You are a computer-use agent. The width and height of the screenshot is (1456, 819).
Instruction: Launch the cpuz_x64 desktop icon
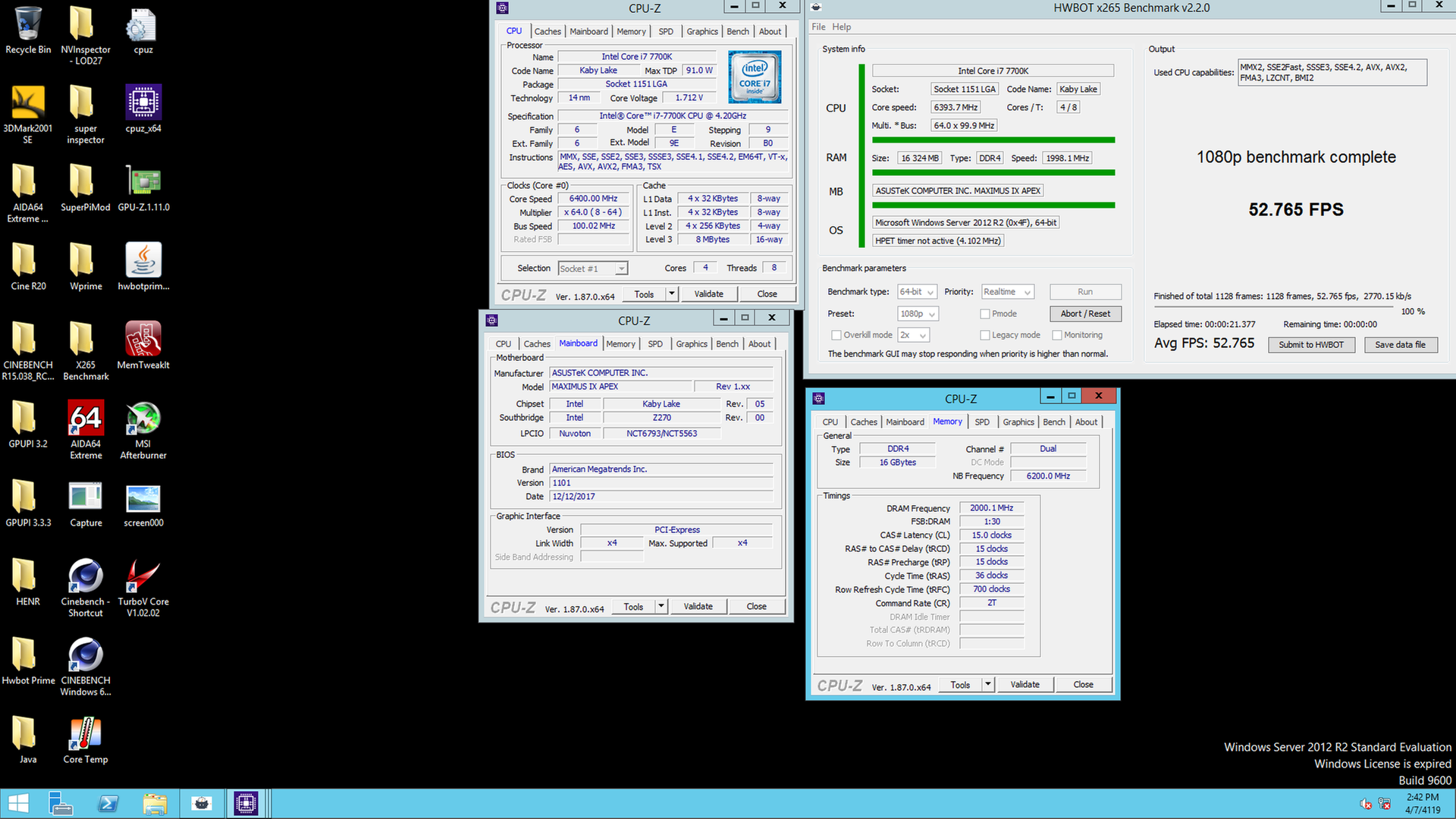click(143, 109)
